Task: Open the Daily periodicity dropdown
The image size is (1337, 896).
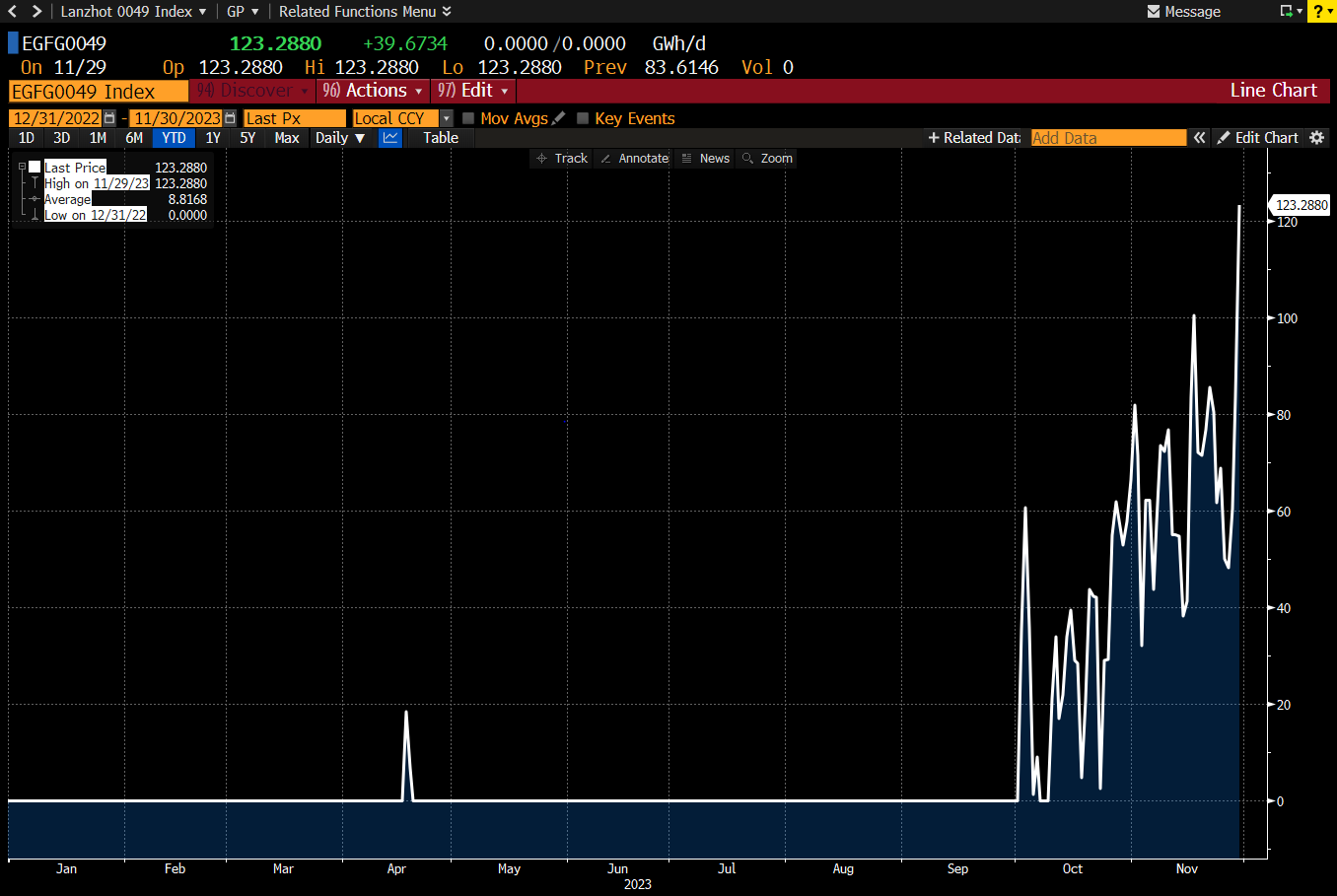Action: coord(341,138)
